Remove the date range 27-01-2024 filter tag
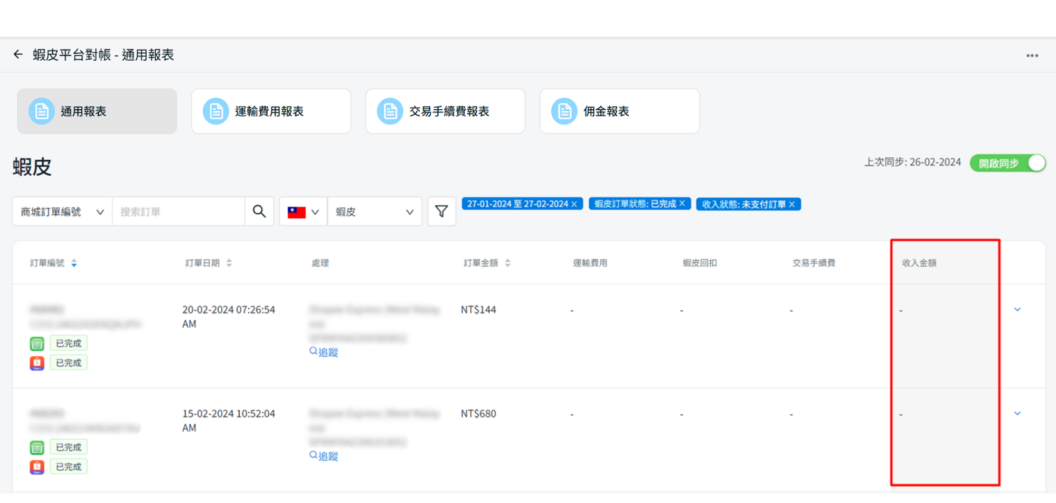The image size is (1056, 503). click(x=575, y=204)
